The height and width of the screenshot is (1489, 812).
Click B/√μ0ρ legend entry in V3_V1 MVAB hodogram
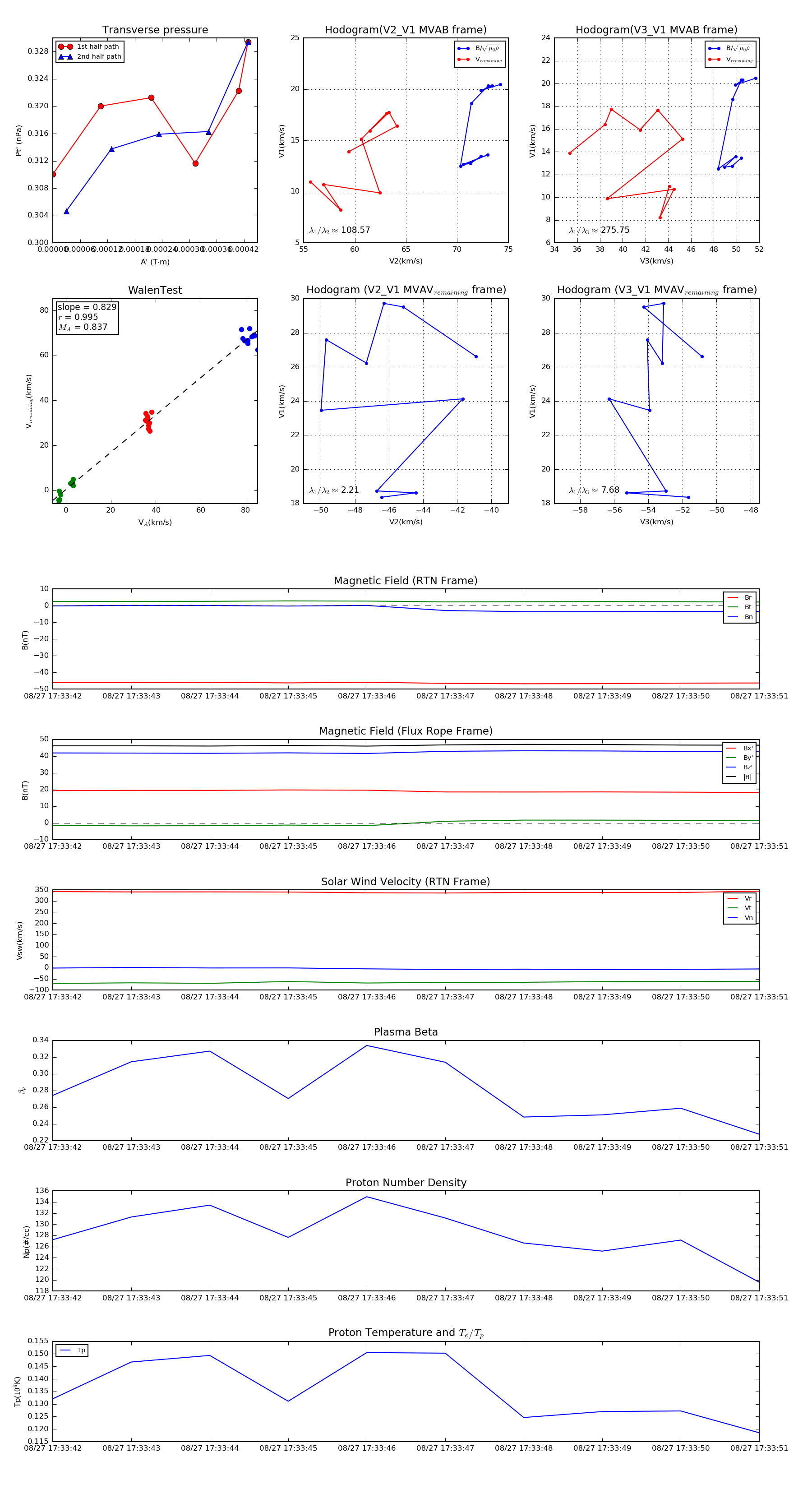(x=730, y=49)
